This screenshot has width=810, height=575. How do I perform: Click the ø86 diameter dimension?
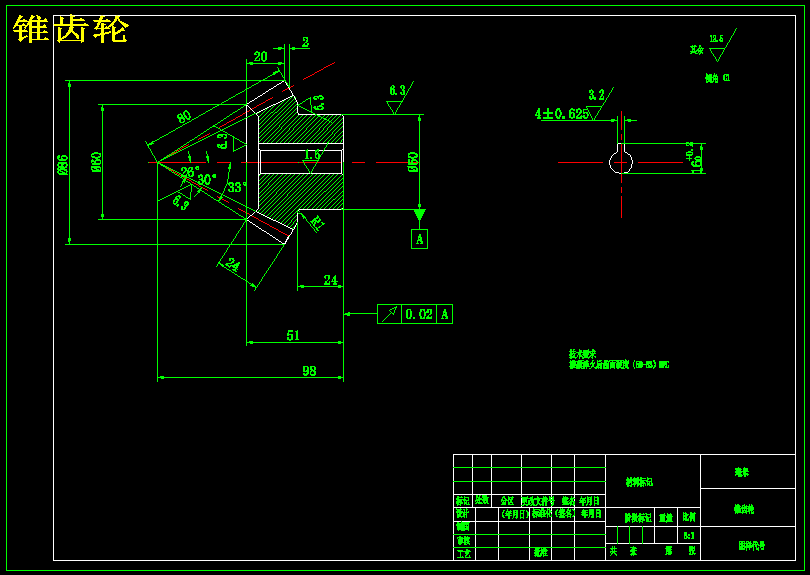63,165
